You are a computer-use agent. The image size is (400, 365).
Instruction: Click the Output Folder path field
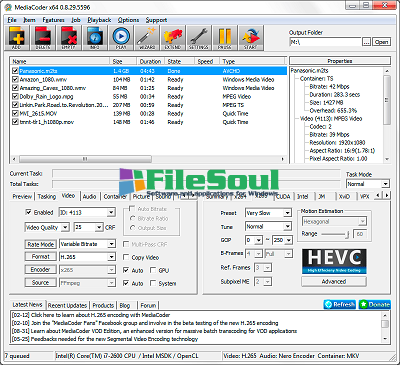(x=326, y=42)
